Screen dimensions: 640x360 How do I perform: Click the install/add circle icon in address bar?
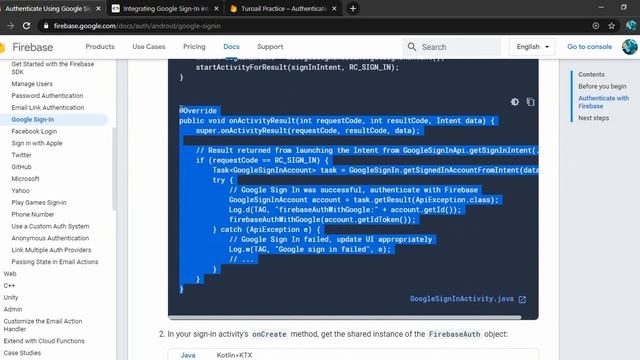click(596, 26)
